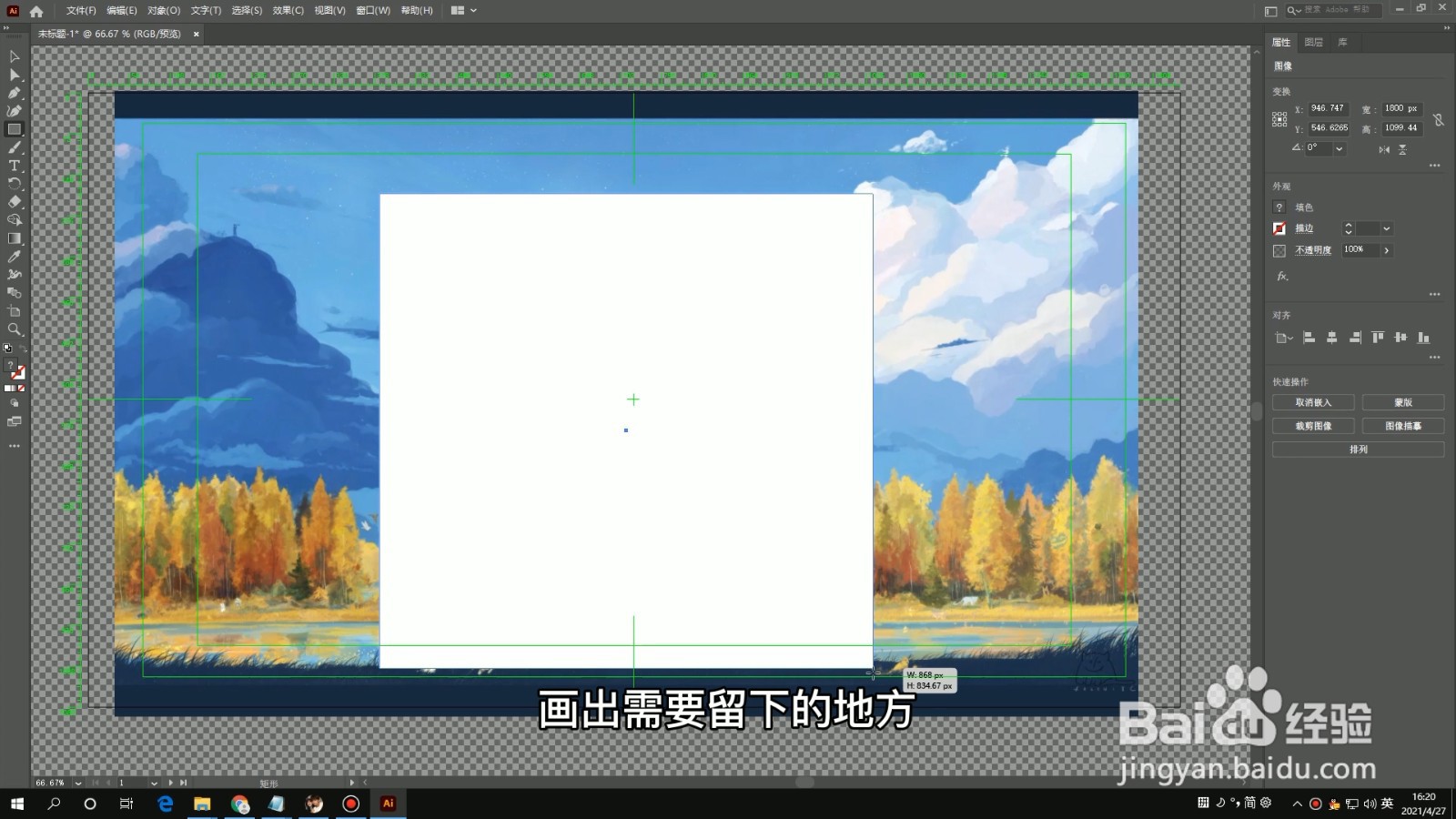1456x819 pixels.
Task: Open artboard navigation dropdown in status bar
Action: [154, 783]
